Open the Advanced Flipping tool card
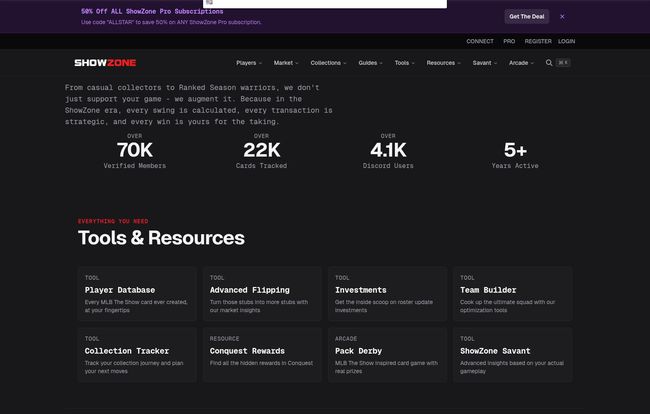Screen dimensions: 650x414 (x=262, y=294)
